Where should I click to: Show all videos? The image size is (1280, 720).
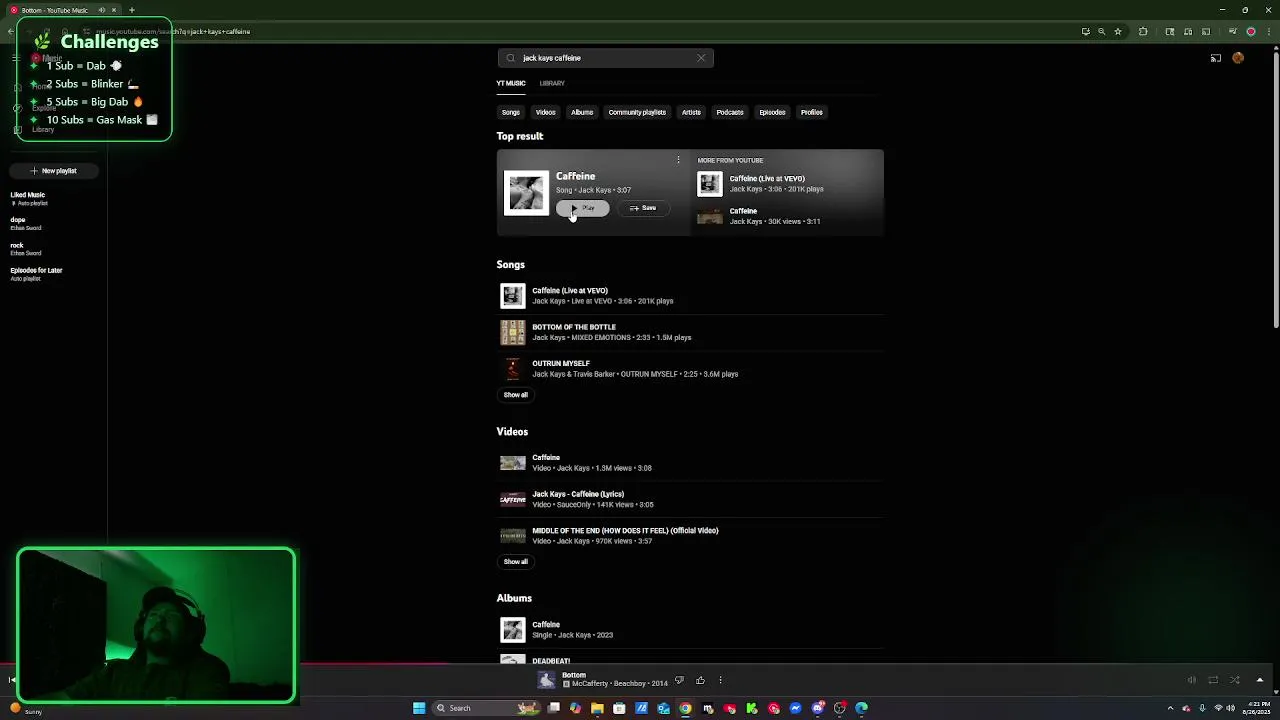point(515,562)
